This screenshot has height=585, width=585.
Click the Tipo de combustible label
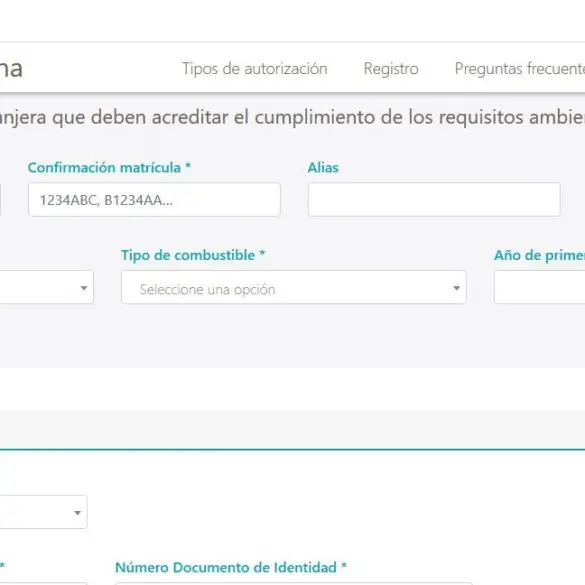[193, 255]
